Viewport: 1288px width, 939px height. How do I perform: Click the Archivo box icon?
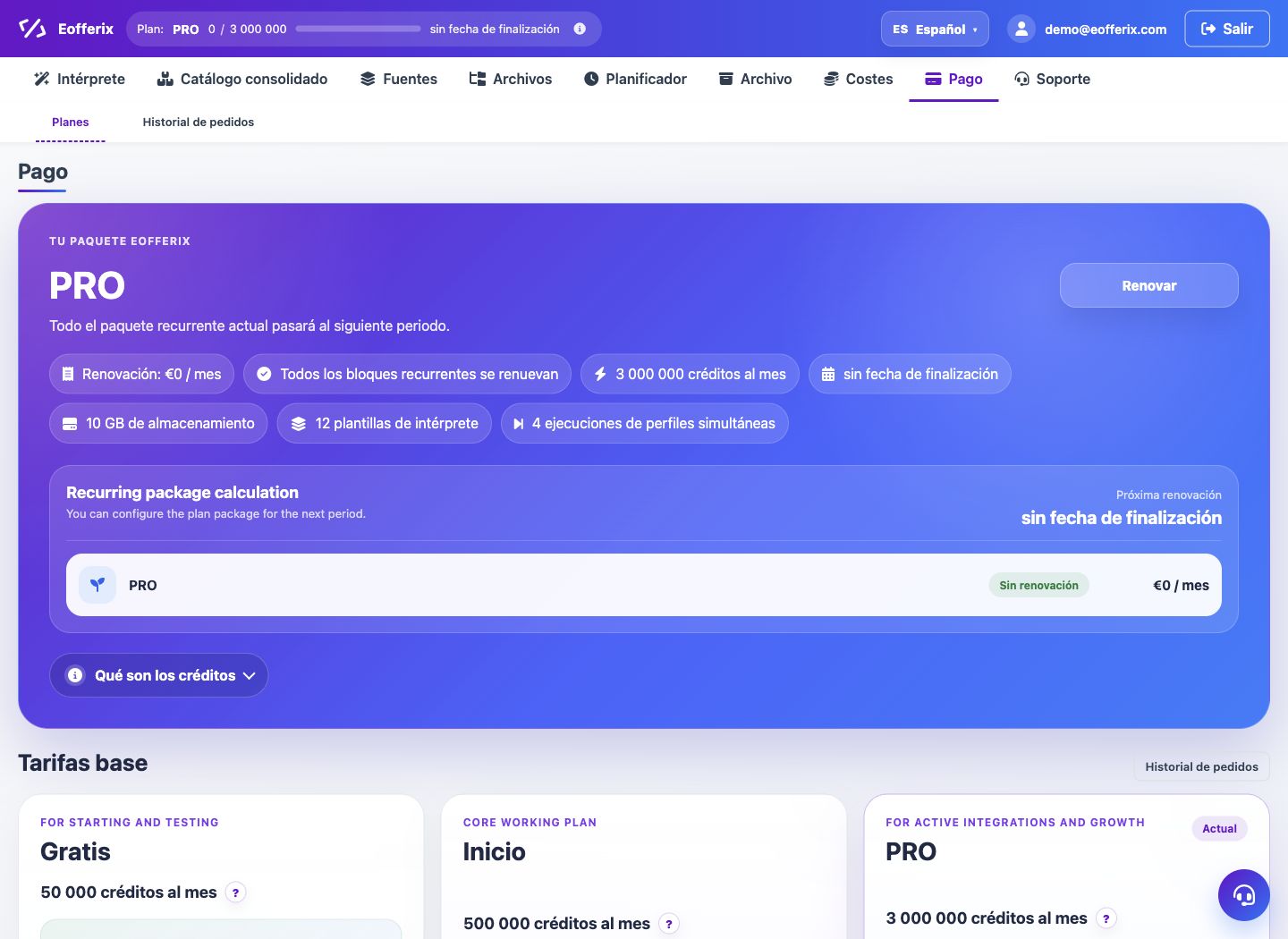click(x=726, y=79)
